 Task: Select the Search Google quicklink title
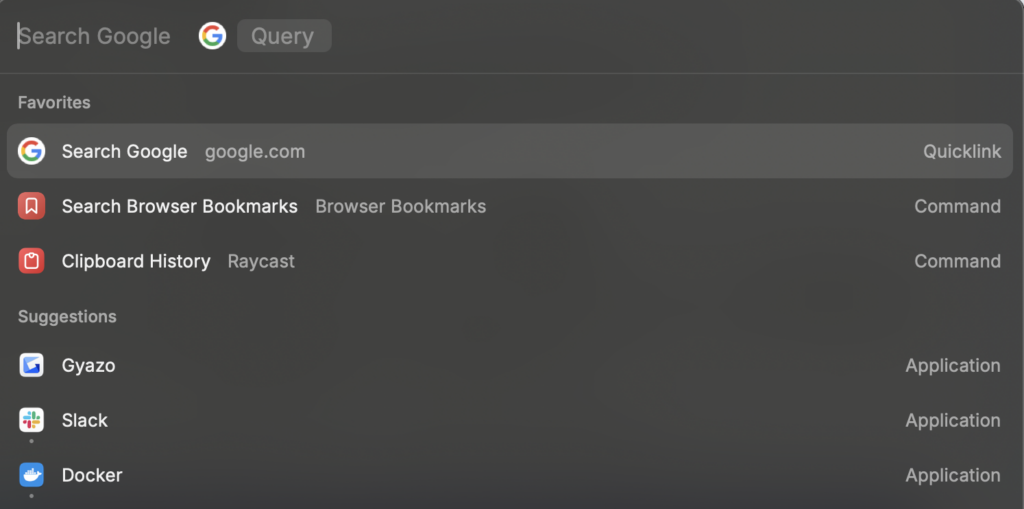[x=124, y=151]
